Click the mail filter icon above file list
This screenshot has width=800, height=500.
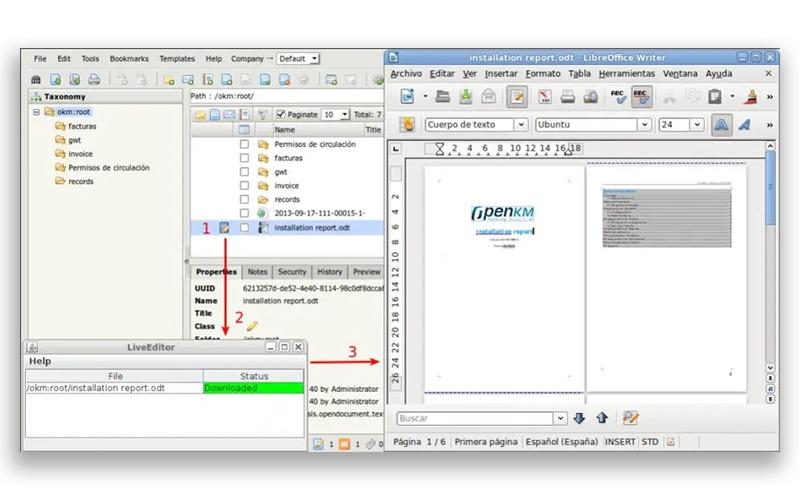pos(229,115)
